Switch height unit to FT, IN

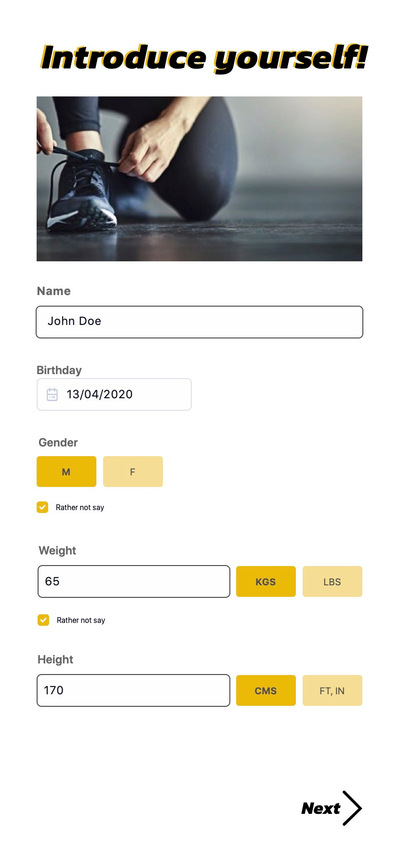click(x=332, y=690)
